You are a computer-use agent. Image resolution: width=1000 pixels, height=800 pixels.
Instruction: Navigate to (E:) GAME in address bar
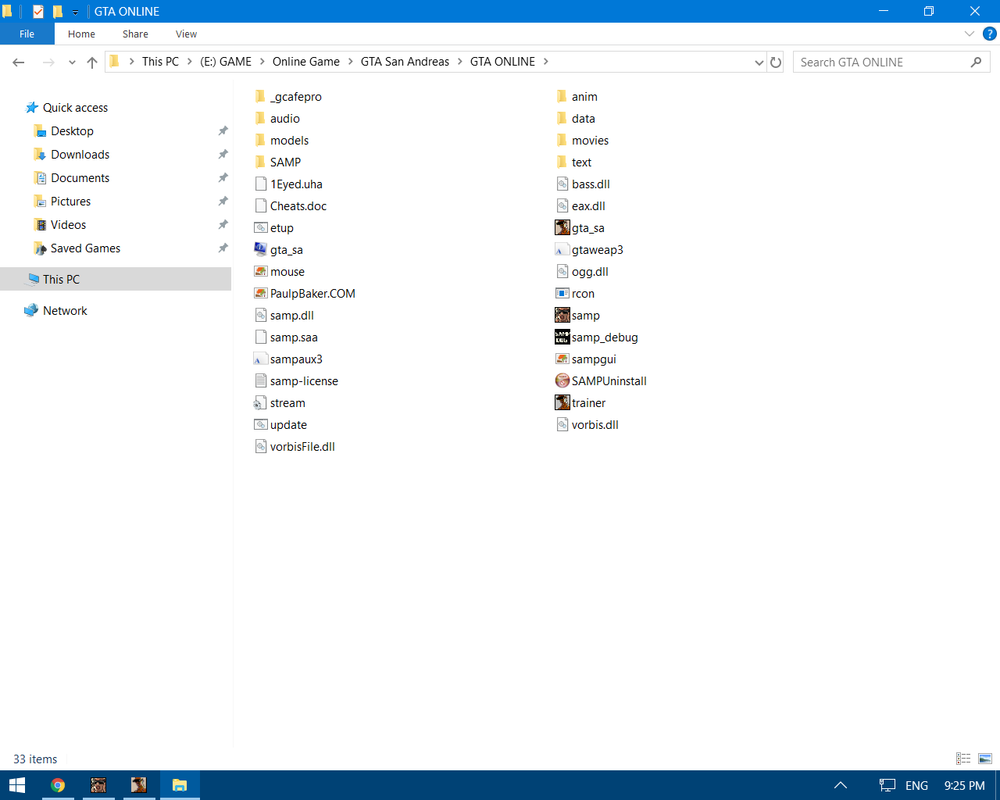226,61
